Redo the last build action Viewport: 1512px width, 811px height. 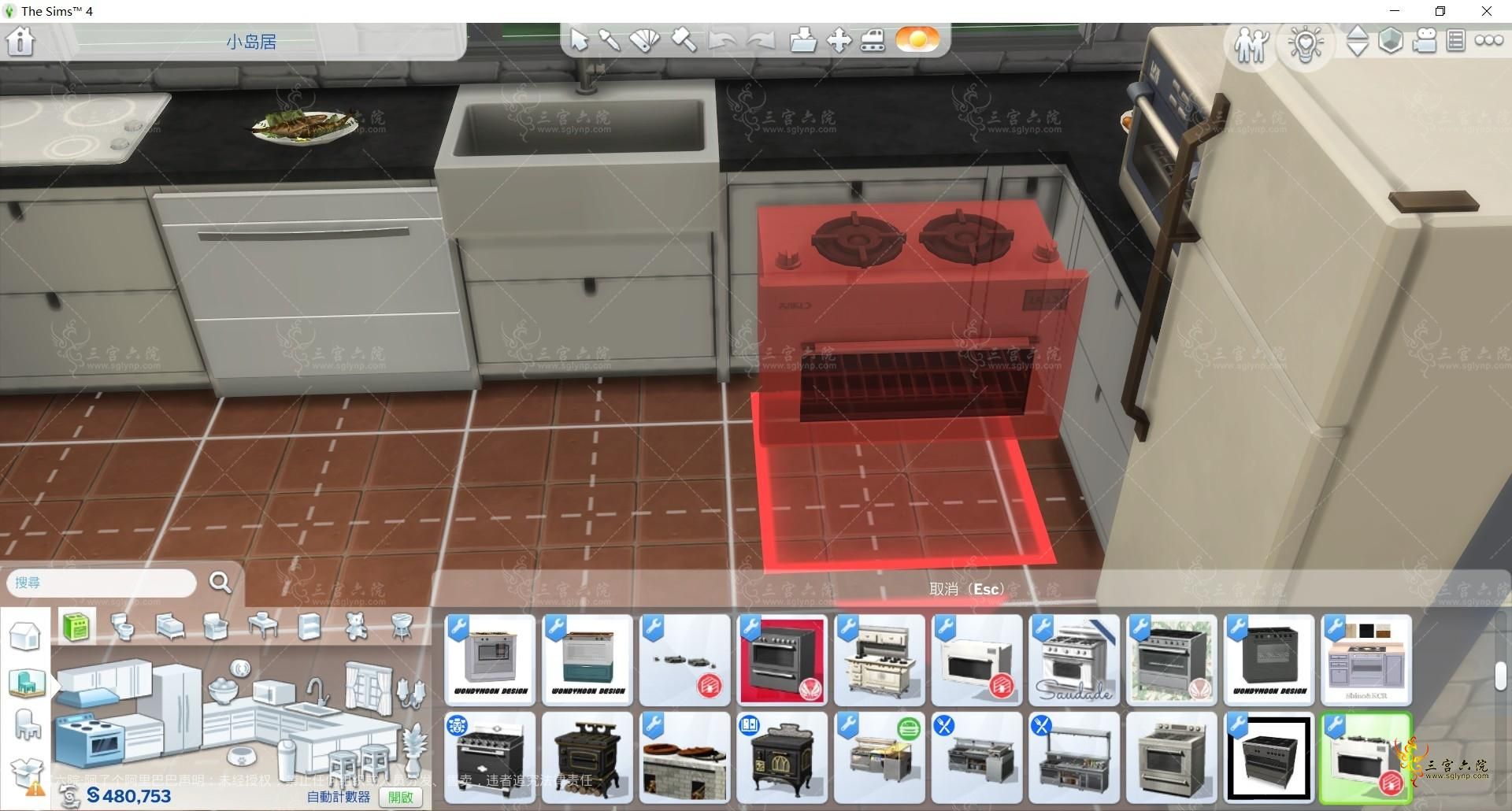[x=761, y=41]
